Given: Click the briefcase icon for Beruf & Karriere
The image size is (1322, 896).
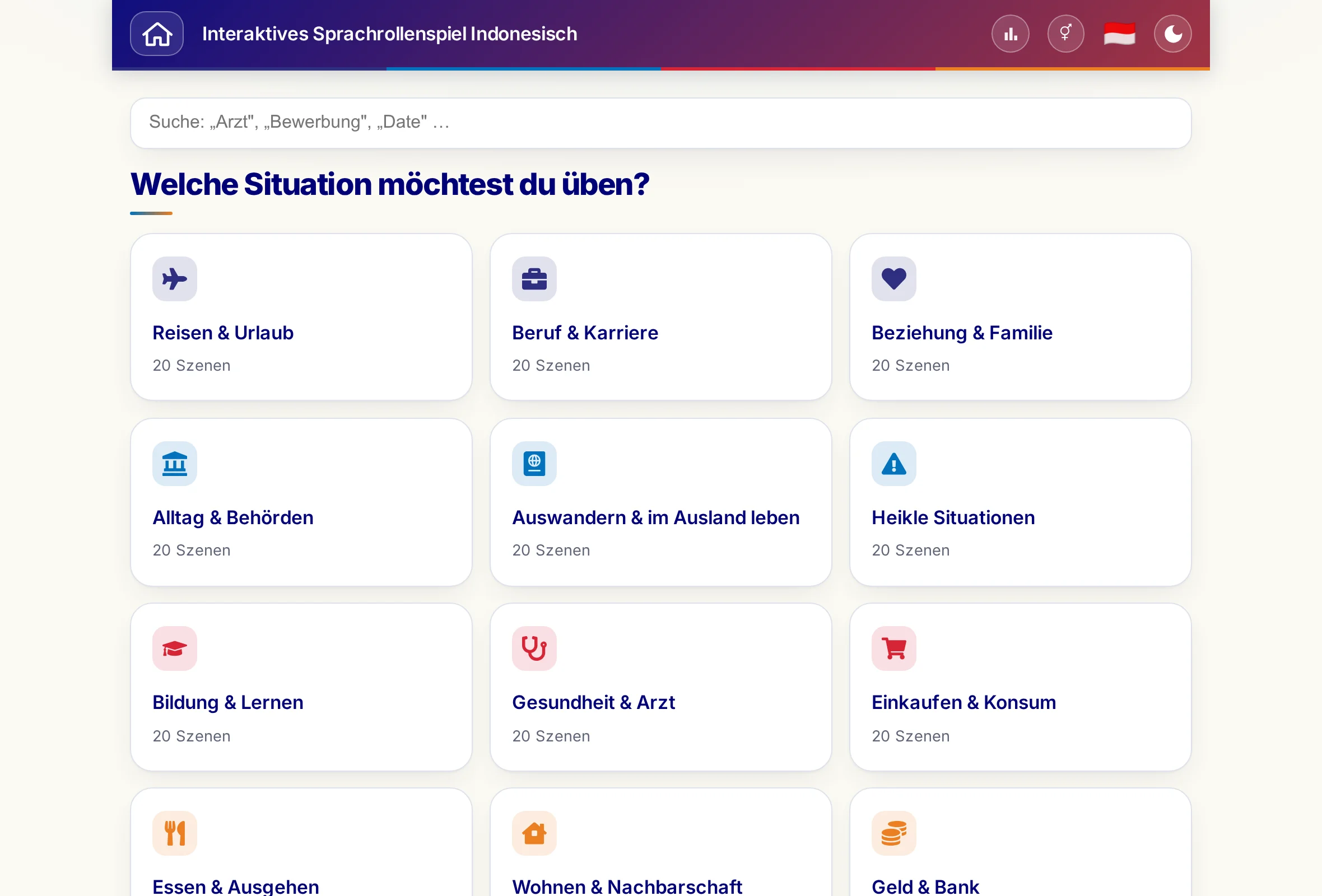Looking at the screenshot, I should pos(534,278).
